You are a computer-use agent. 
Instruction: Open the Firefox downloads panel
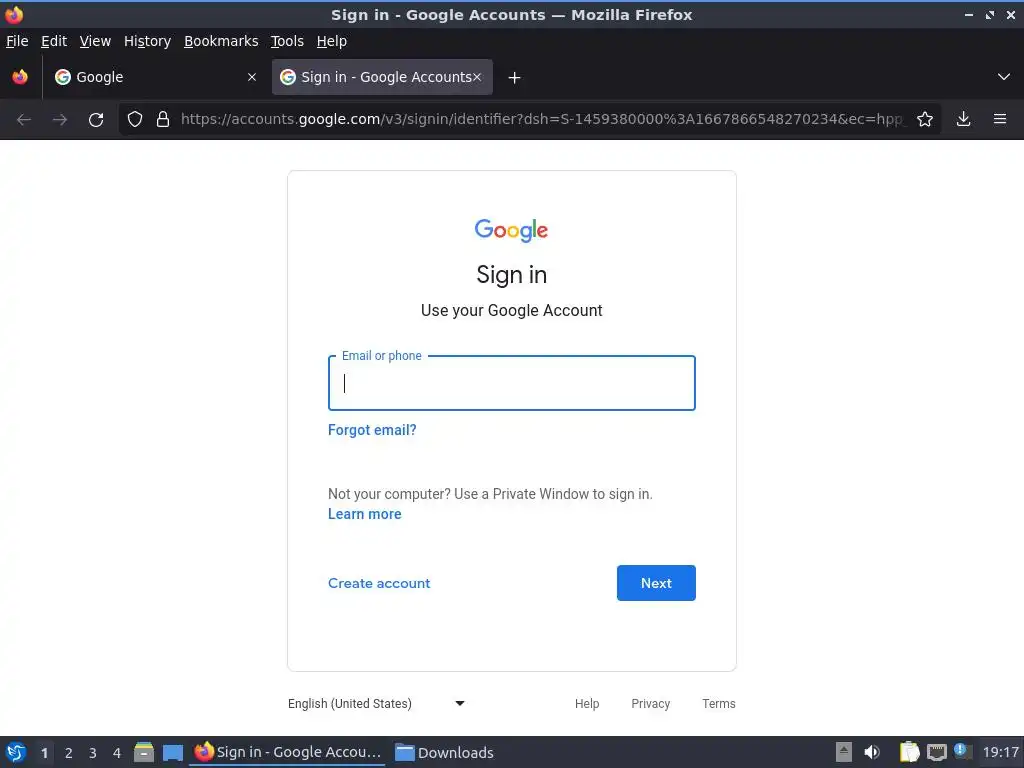(963, 119)
